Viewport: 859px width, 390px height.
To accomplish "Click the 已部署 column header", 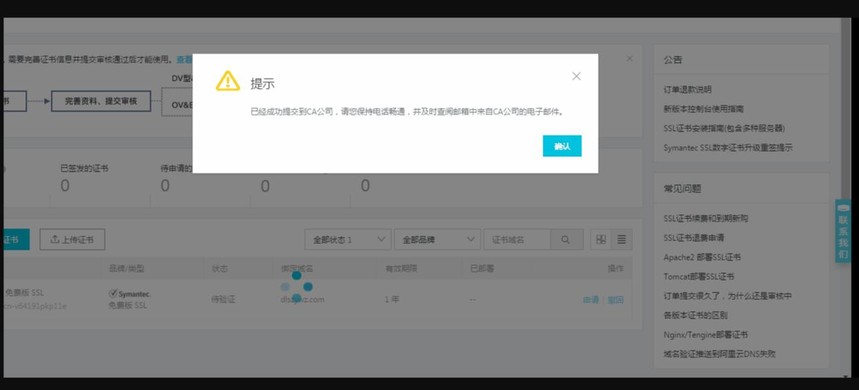I will [482, 269].
